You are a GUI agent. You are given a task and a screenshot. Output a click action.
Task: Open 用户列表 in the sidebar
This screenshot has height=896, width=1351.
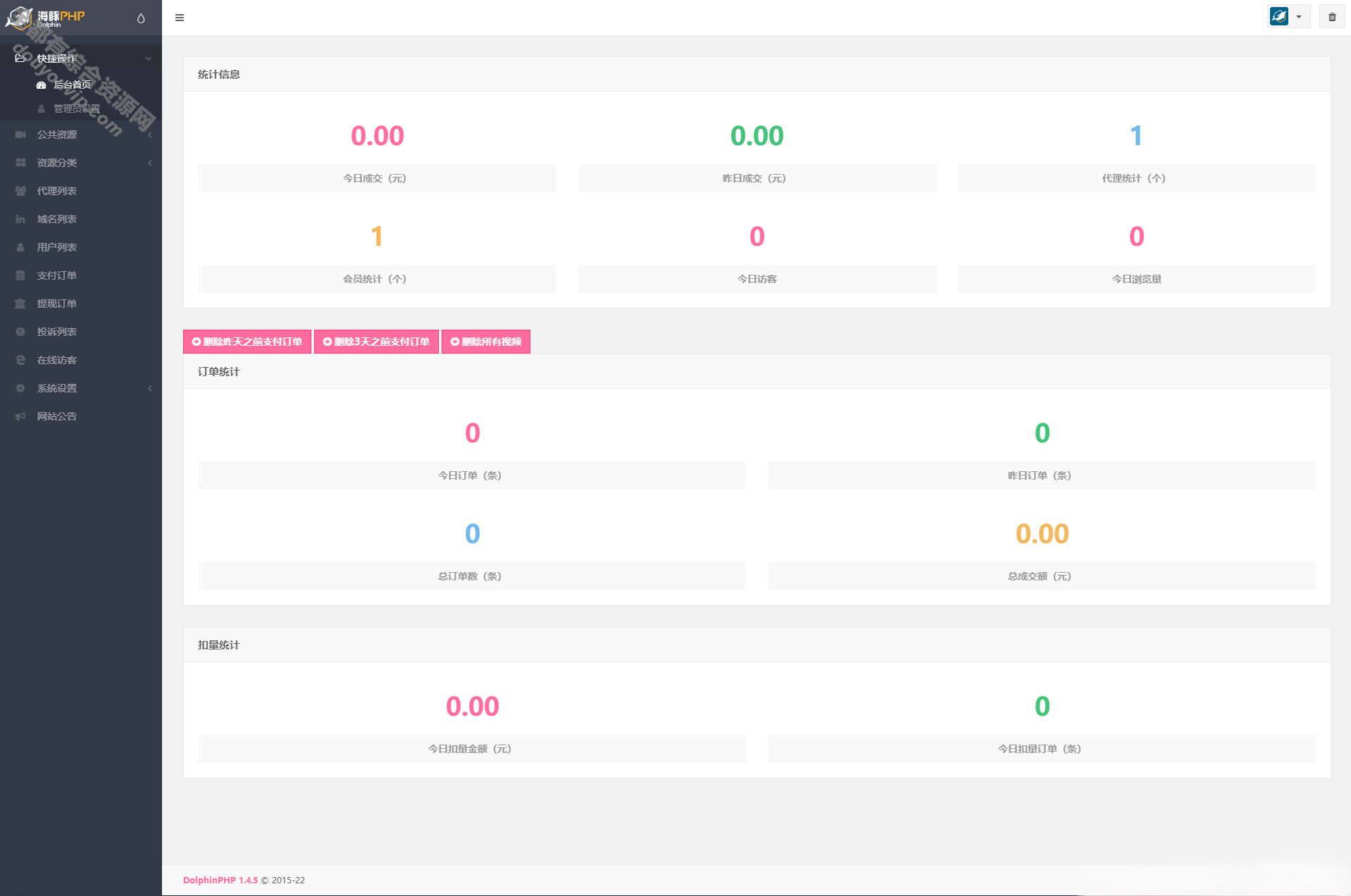[x=57, y=247]
